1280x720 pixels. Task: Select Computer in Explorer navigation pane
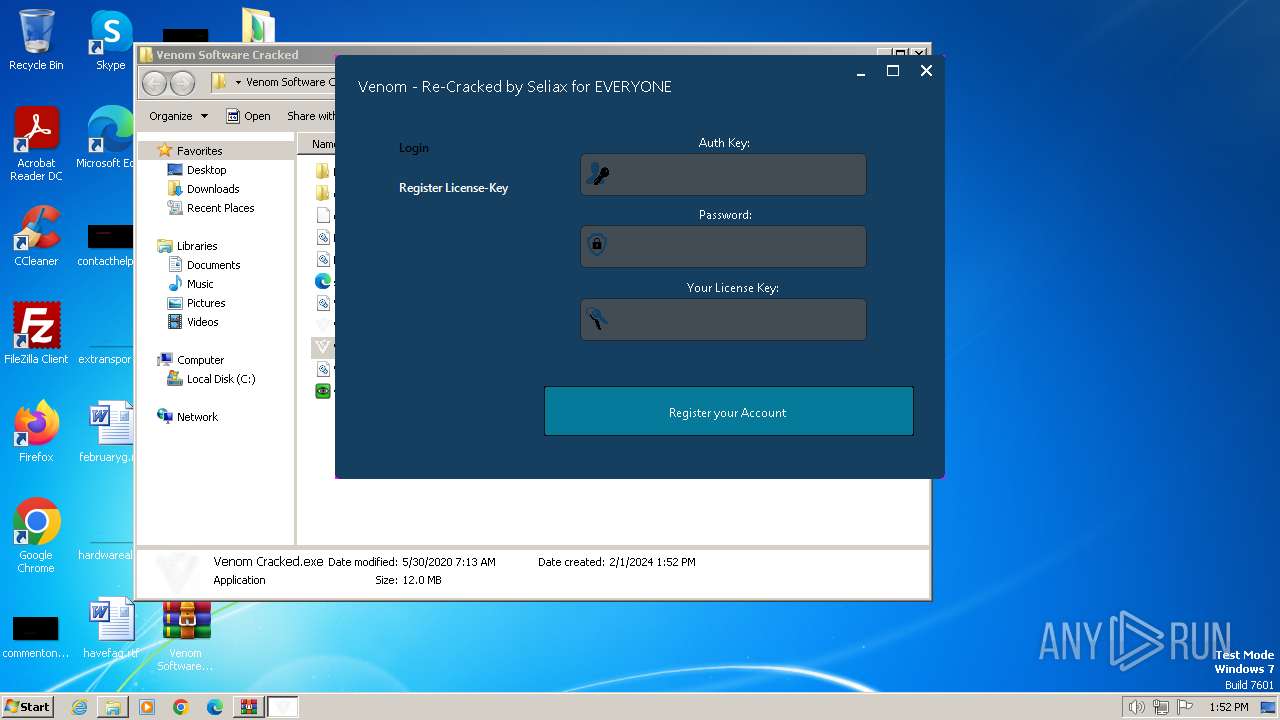coord(200,360)
